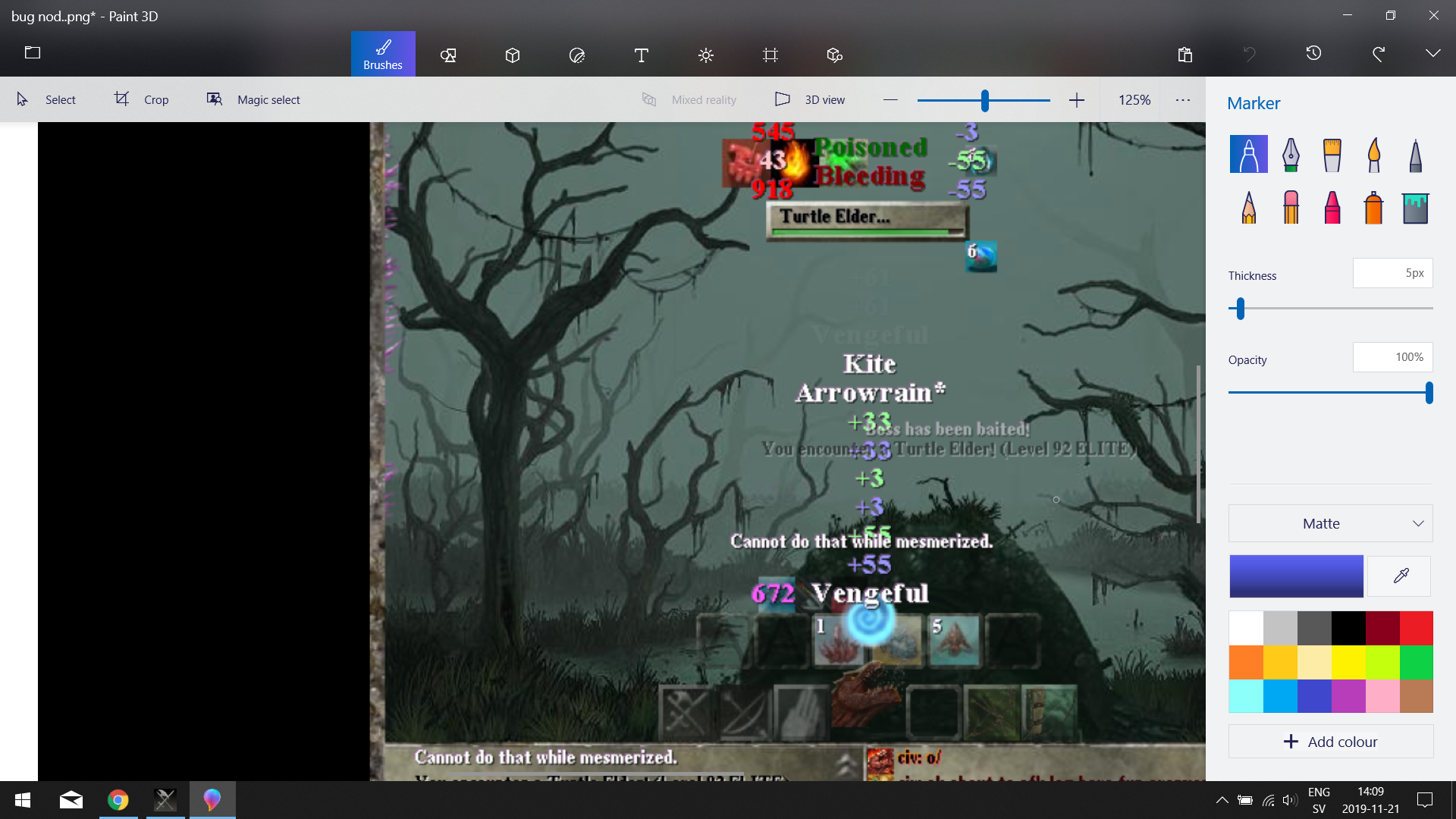The image size is (1456, 819).
Task: Open the 3D library tab
Action: pyautogui.click(x=835, y=55)
